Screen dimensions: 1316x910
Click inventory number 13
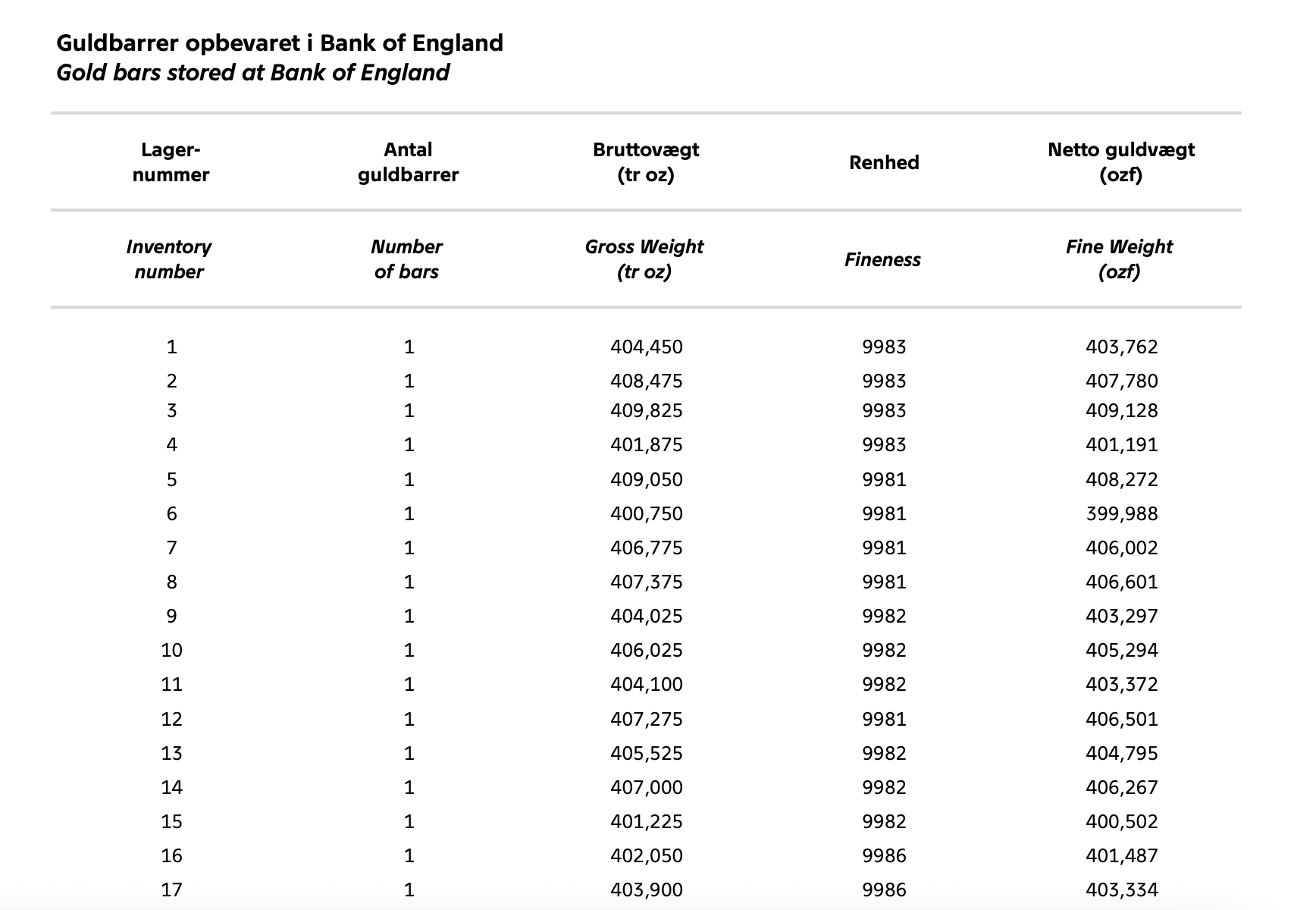(172, 754)
